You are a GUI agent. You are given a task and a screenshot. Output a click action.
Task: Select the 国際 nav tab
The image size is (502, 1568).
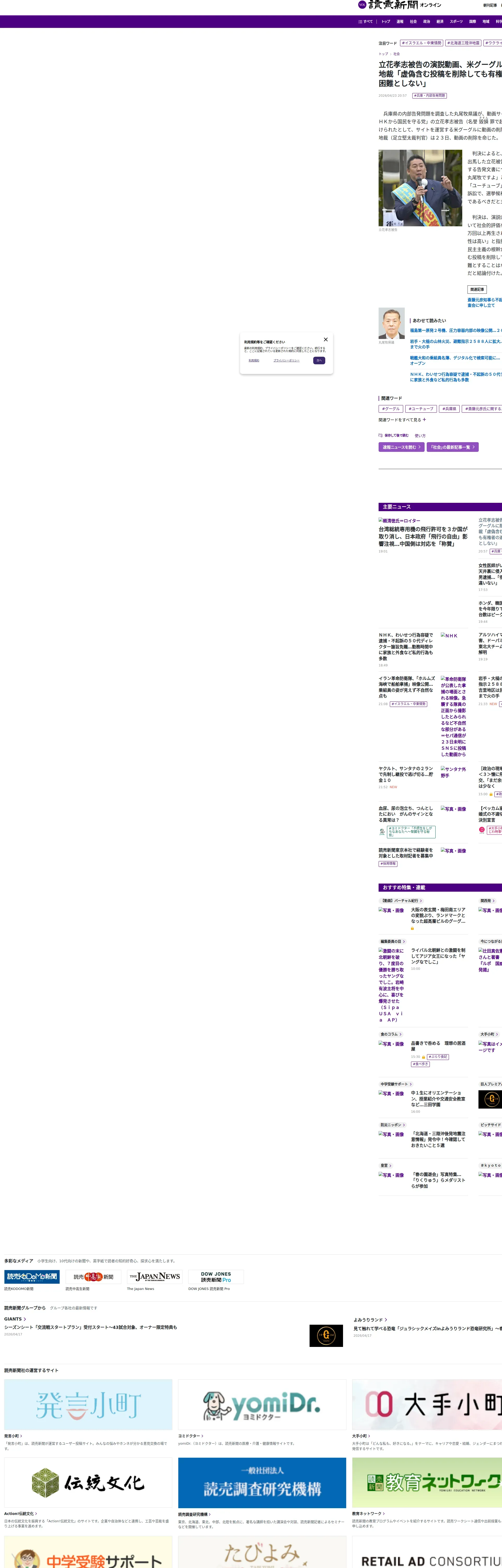pos(473,21)
